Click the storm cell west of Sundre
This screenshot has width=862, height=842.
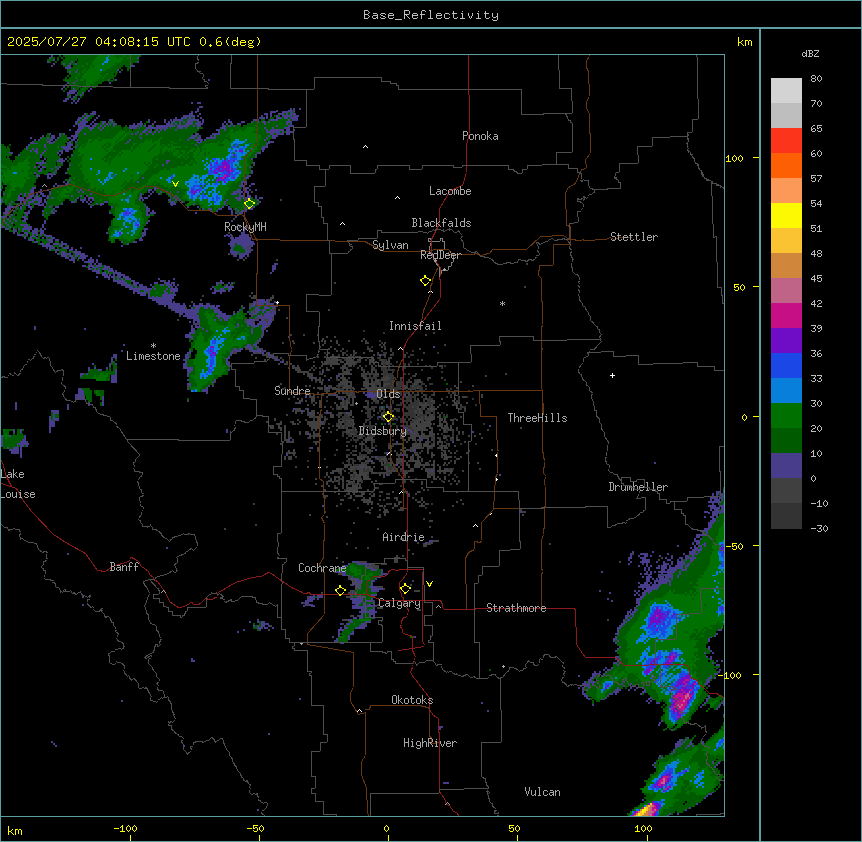pos(212,352)
